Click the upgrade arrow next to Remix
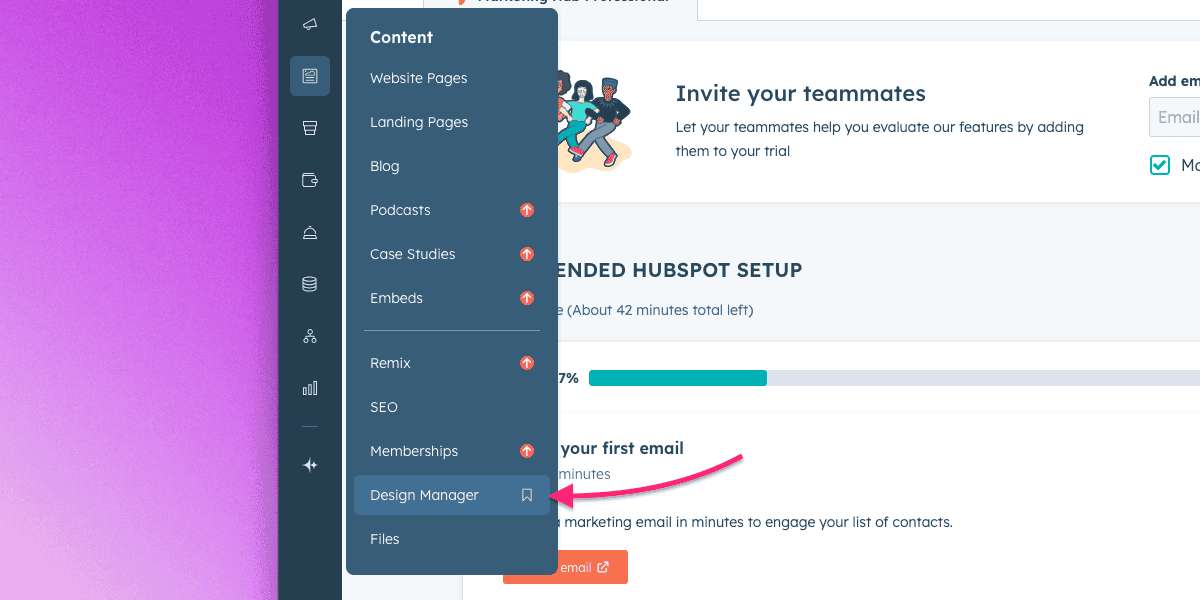The height and width of the screenshot is (600, 1200). pyautogui.click(x=526, y=363)
